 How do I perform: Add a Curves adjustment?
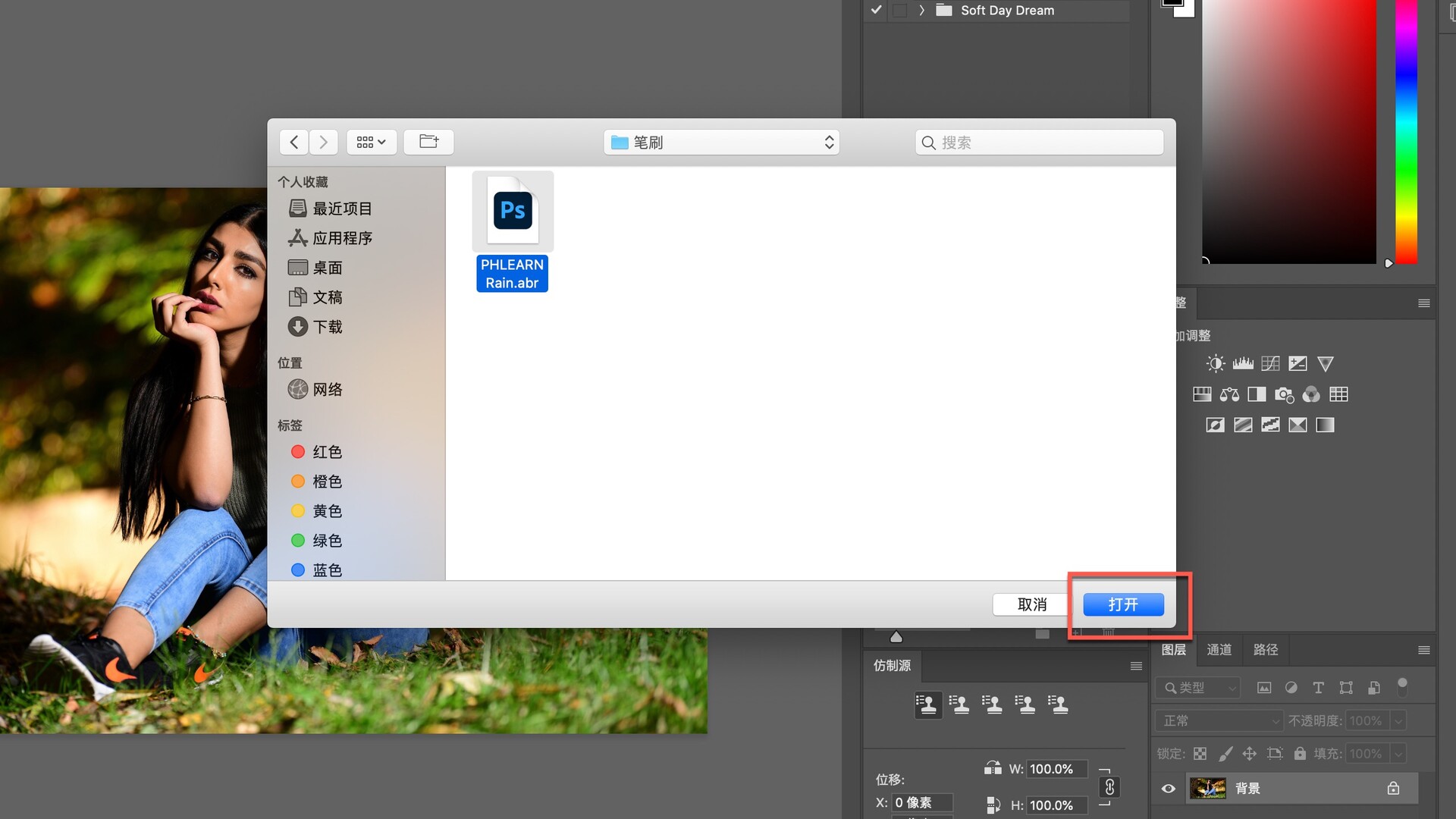click(1270, 364)
